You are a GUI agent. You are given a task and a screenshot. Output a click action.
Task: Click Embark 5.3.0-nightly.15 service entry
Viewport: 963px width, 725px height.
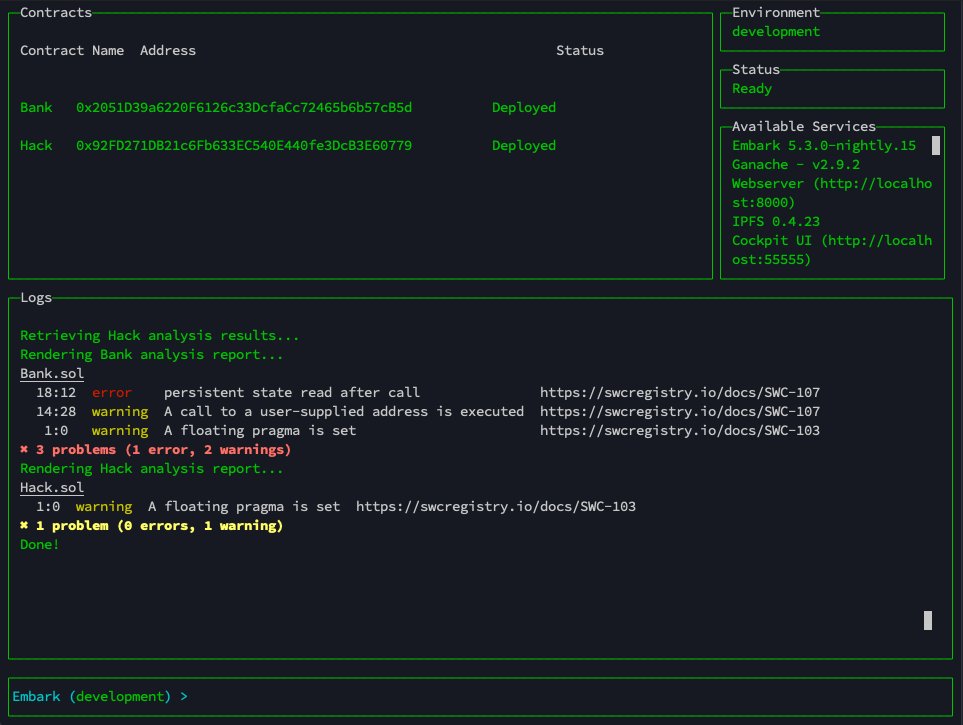pyautogui.click(x=824, y=146)
